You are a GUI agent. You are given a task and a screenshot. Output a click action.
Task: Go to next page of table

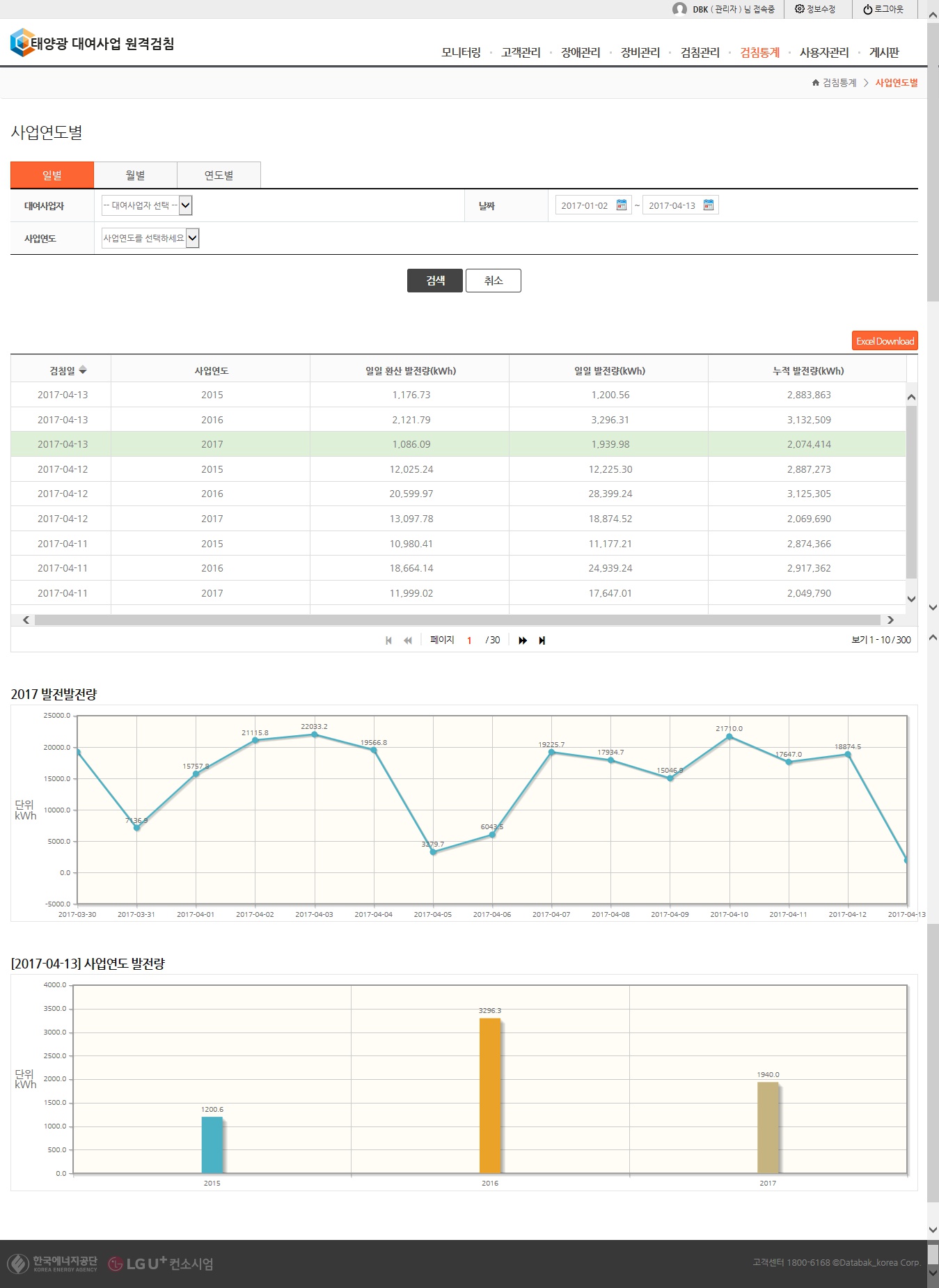(x=523, y=641)
